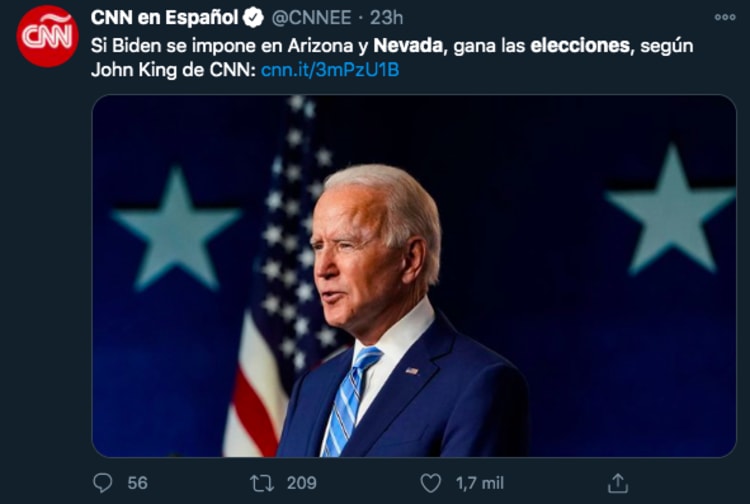Click the 56 replies count
Viewport: 750px width, 504px height.
point(137,483)
